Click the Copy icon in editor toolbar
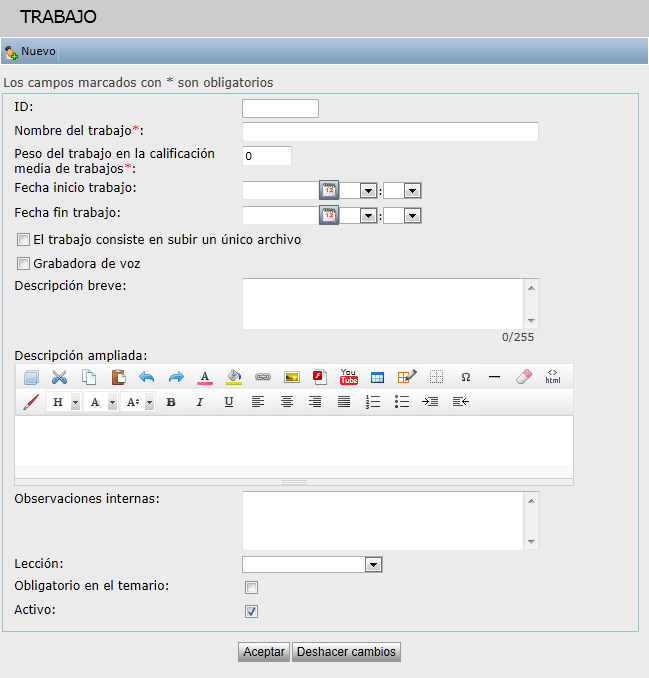This screenshot has width=649, height=678. pyautogui.click(x=89, y=377)
